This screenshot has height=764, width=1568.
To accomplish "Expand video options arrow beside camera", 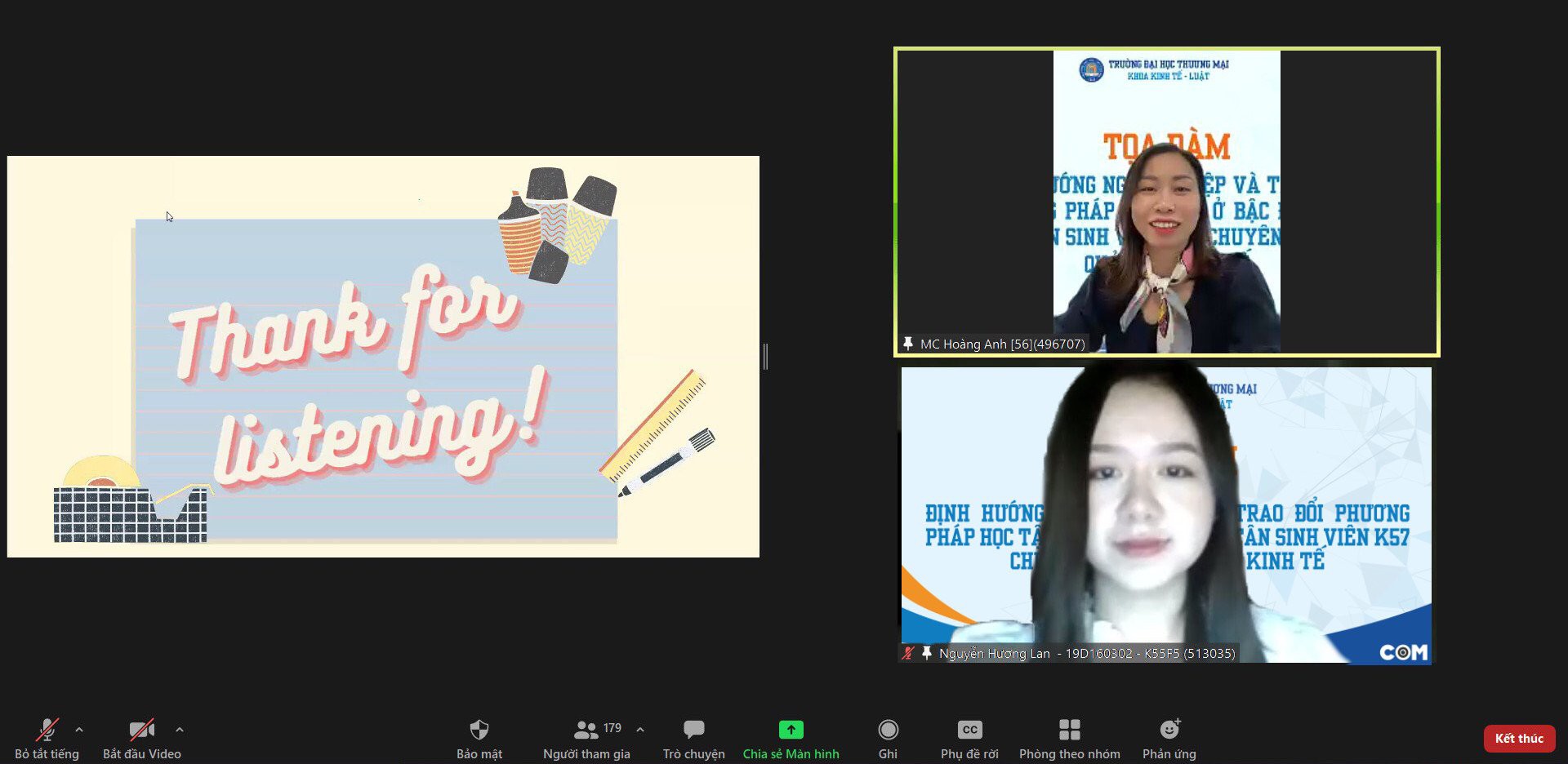I will 180,730.
